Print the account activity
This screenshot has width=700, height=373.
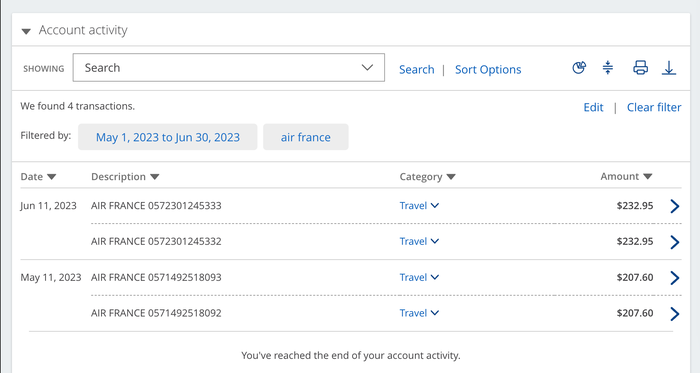(x=640, y=68)
